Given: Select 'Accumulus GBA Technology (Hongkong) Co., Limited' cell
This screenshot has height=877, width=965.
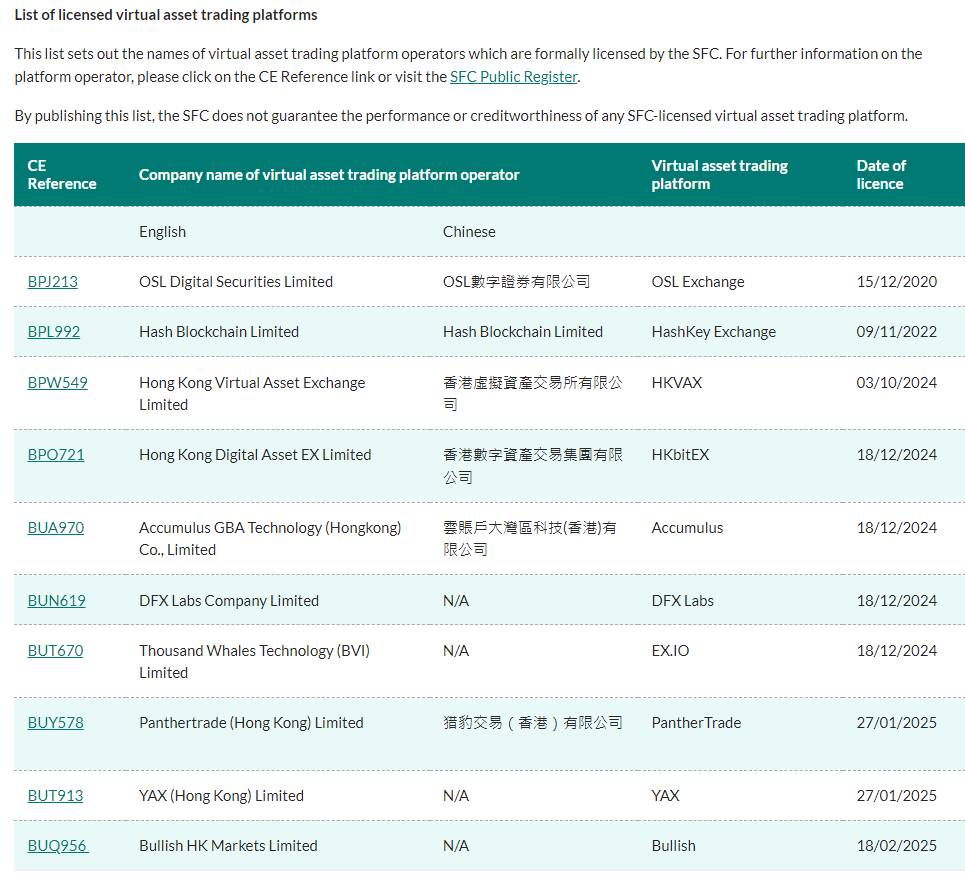Looking at the screenshot, I should coord(270,539).
